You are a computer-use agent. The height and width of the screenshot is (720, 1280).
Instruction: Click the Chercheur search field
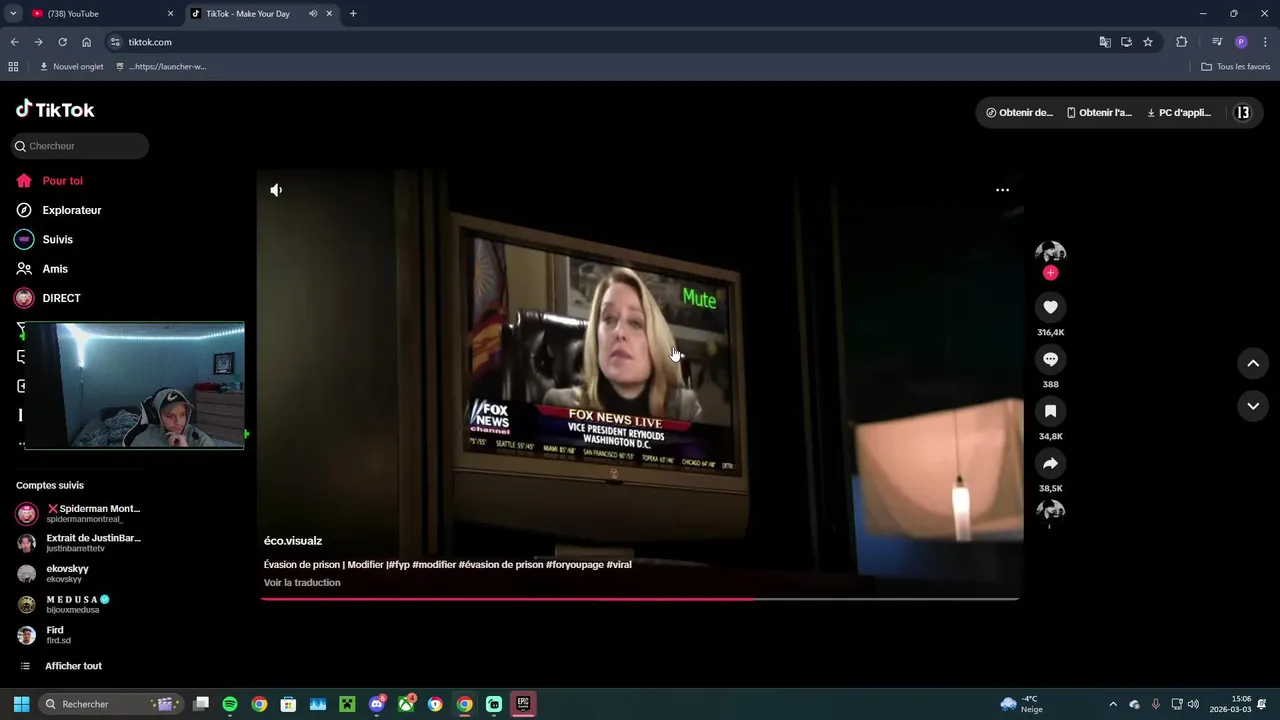tap(80, 146)
